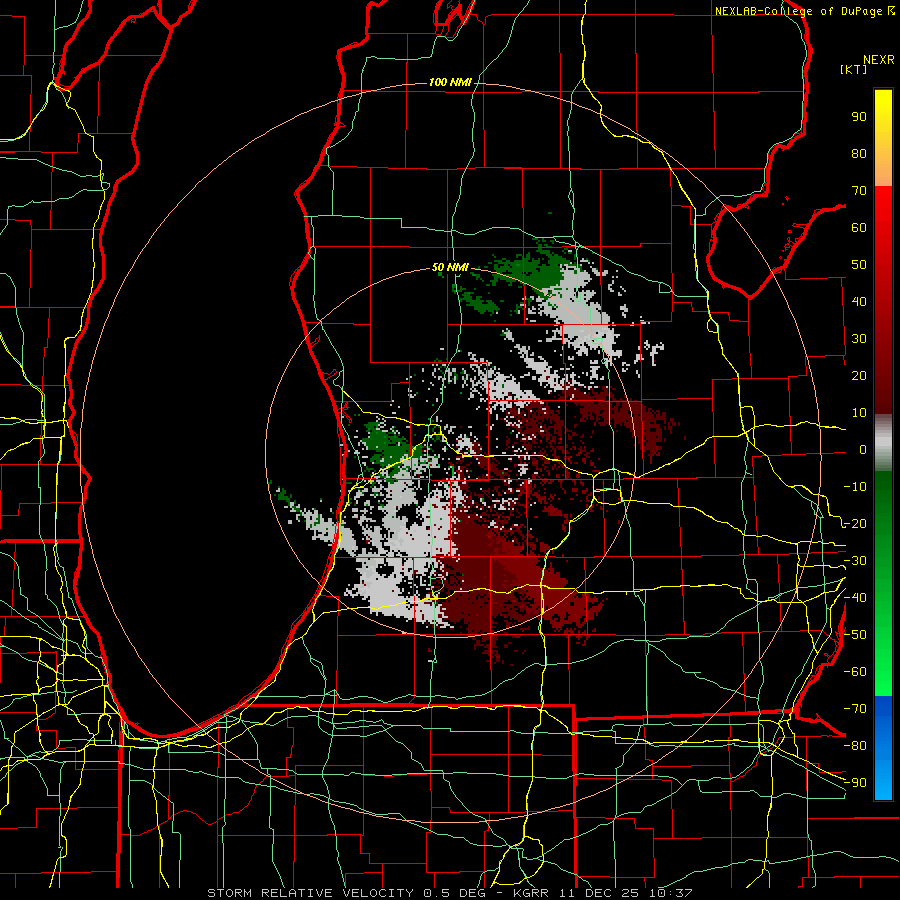Click the [KT] units label

point(854,69)
